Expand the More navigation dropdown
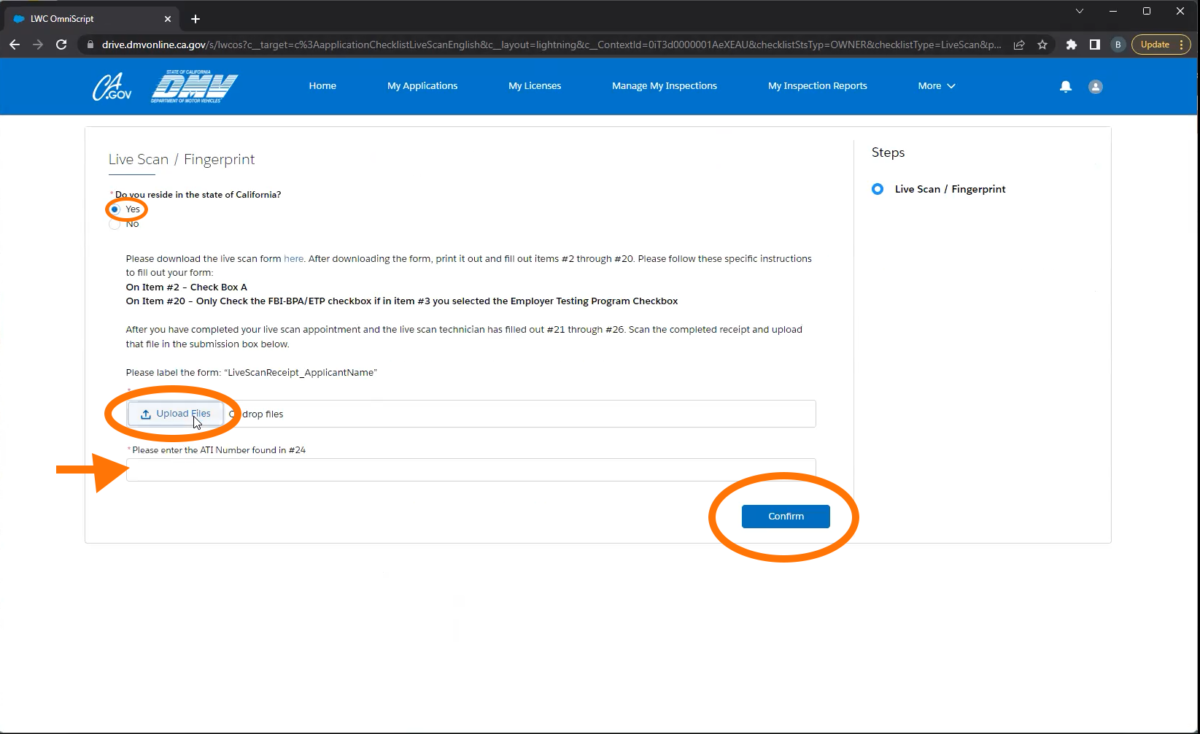This screenshot has height=734, width=1200. (x=936, y=86)
